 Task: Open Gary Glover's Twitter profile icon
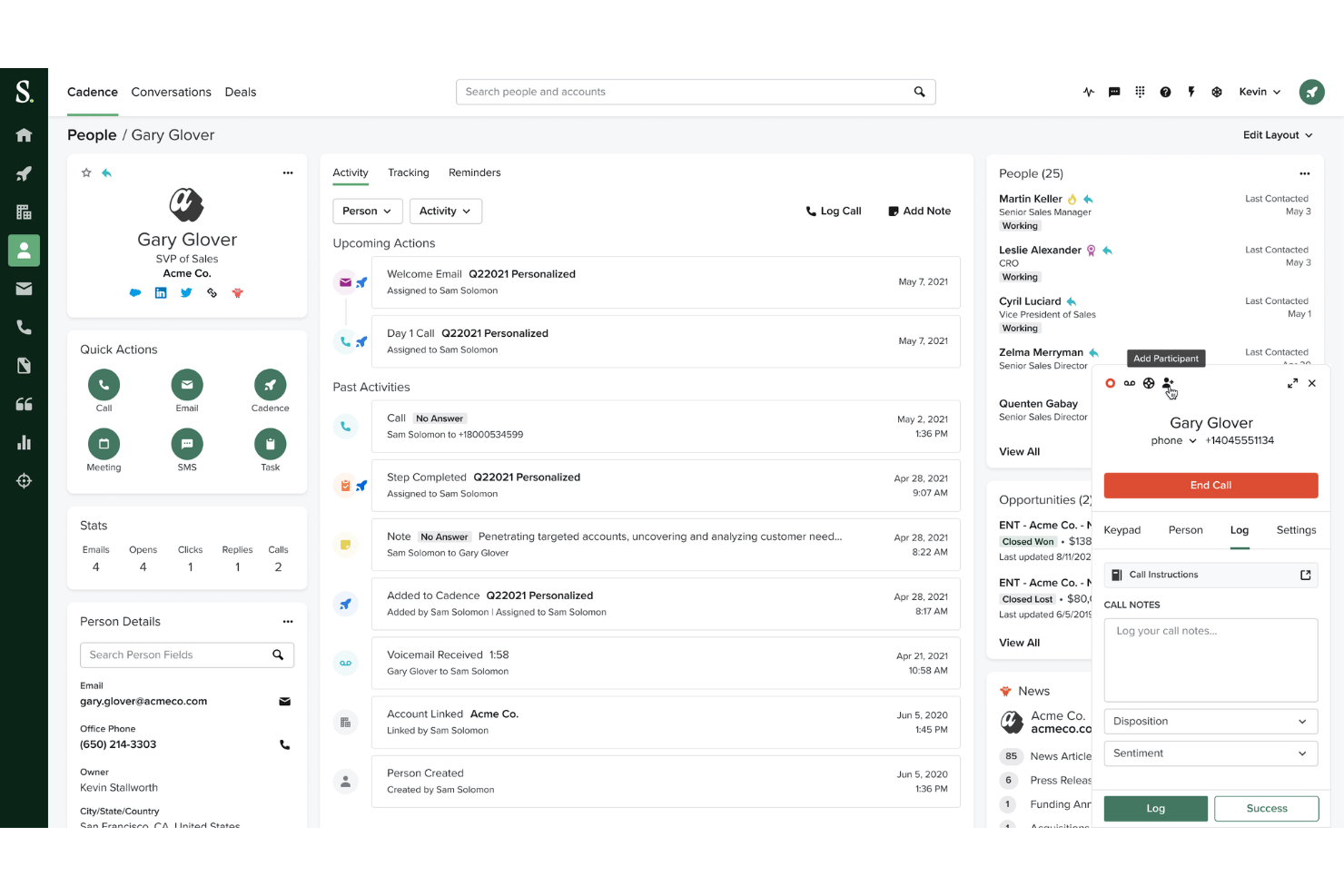[x=186, y=293]
